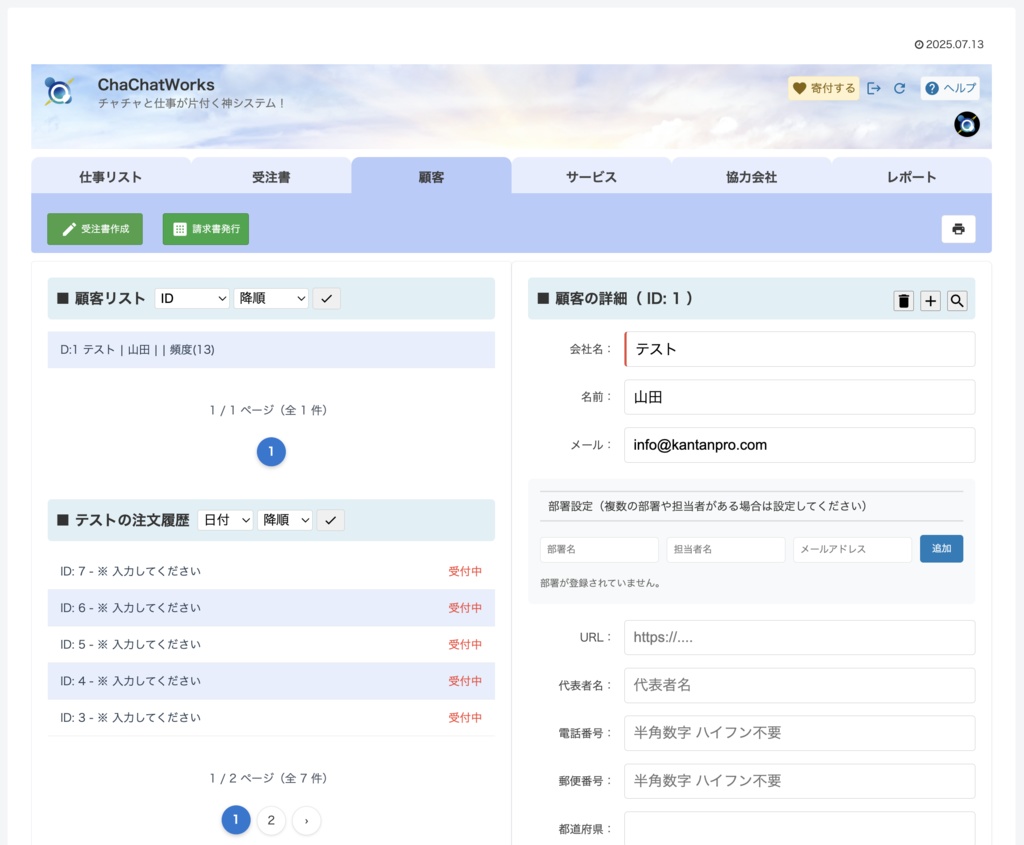The width and height of the screenshot is (1024, 845).
Task: Click the 寄付する donation button
Action: click(823, 88)
